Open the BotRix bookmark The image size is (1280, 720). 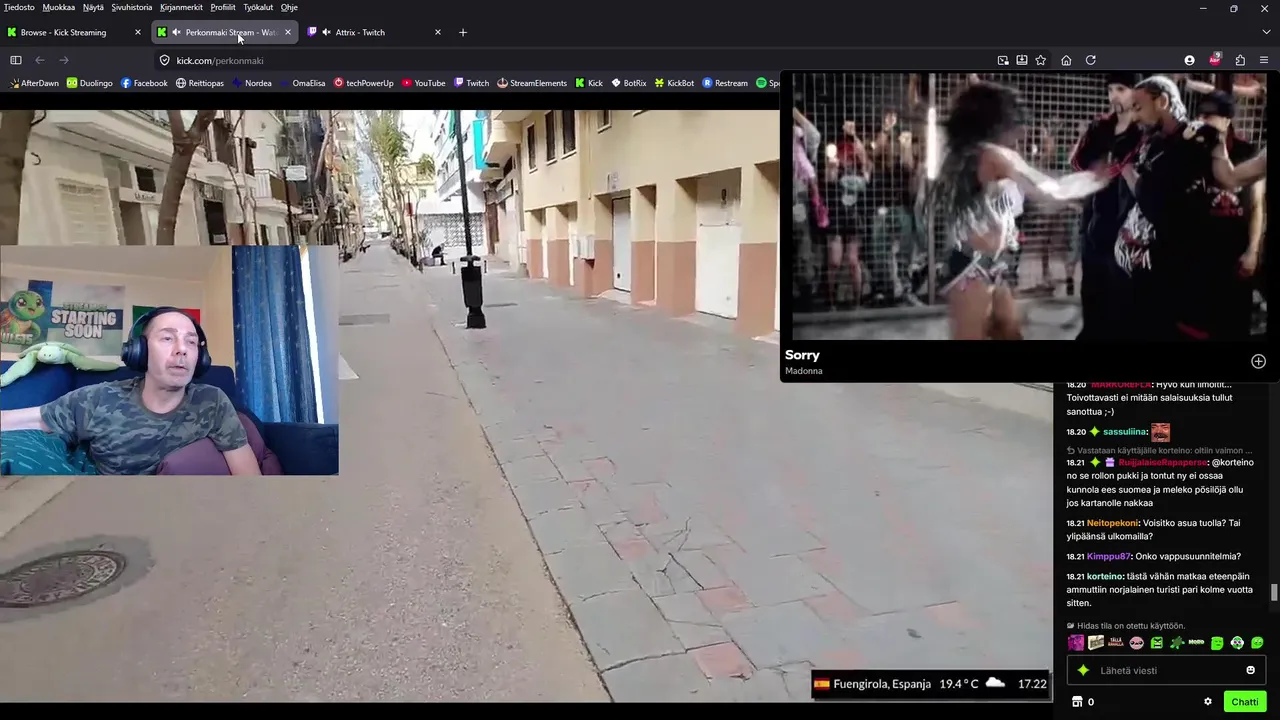pos(629,83)
